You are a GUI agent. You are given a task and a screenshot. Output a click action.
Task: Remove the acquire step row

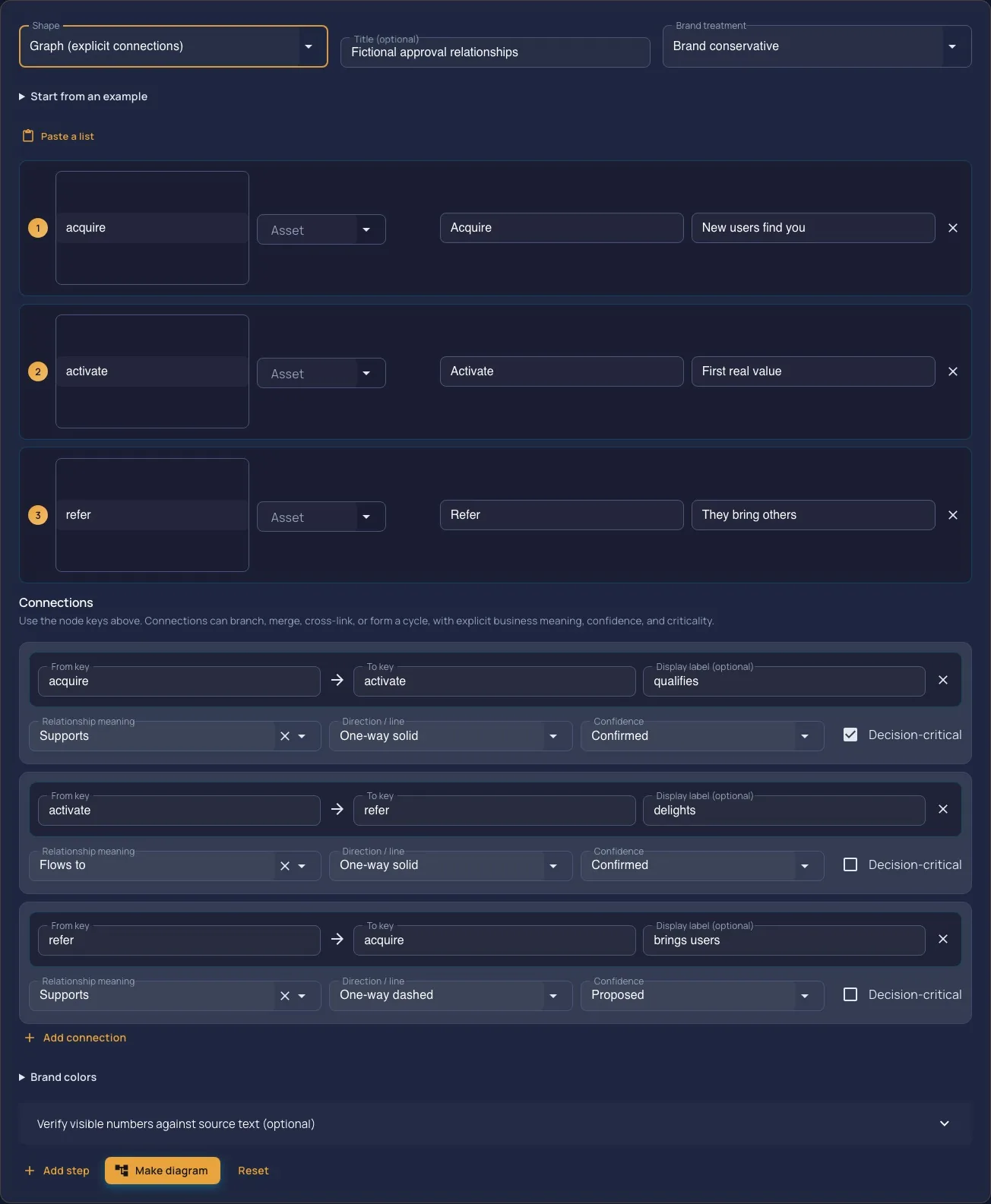click(x=953, y=228)
